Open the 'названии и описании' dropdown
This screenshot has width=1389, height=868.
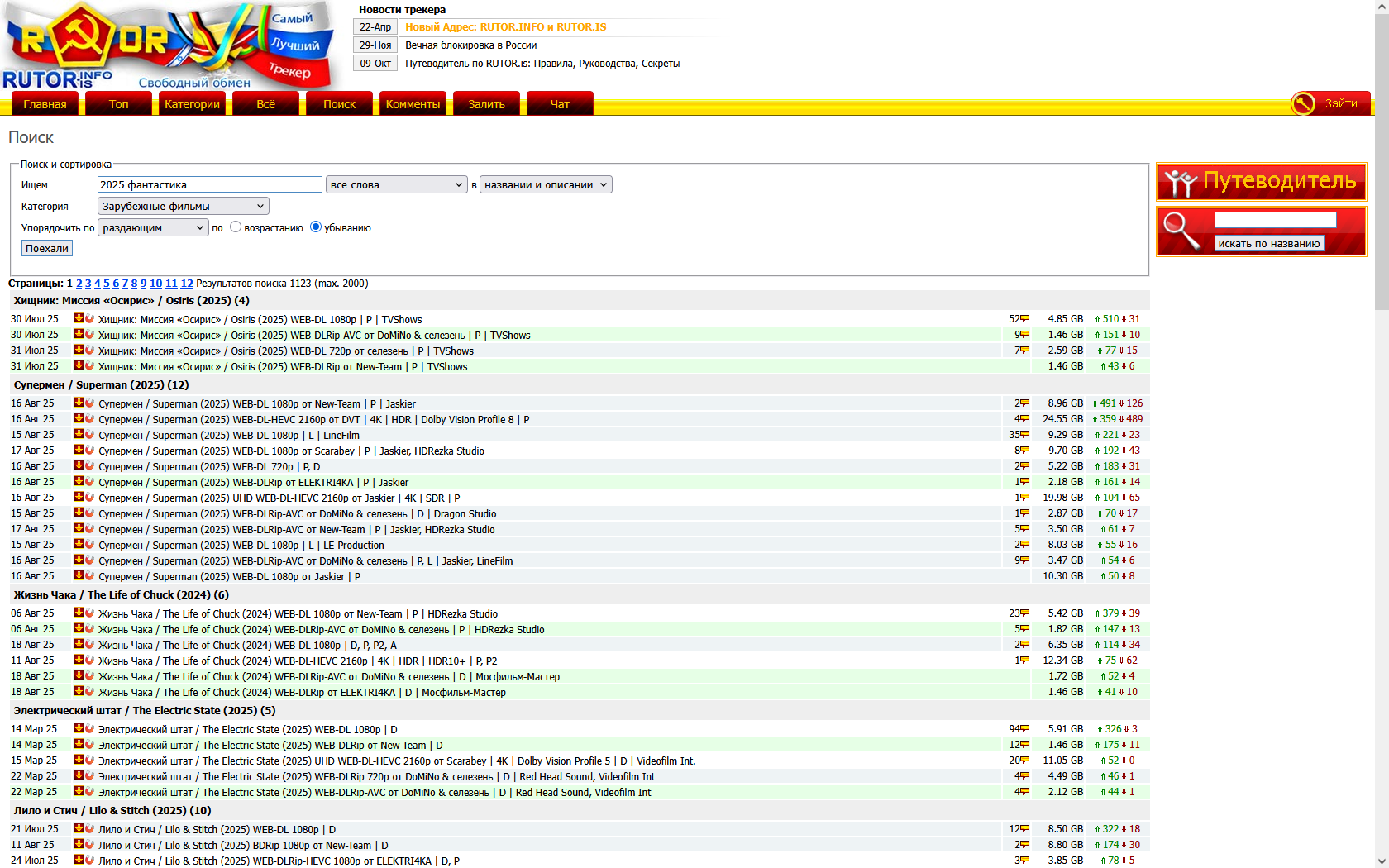pos(546,184)
